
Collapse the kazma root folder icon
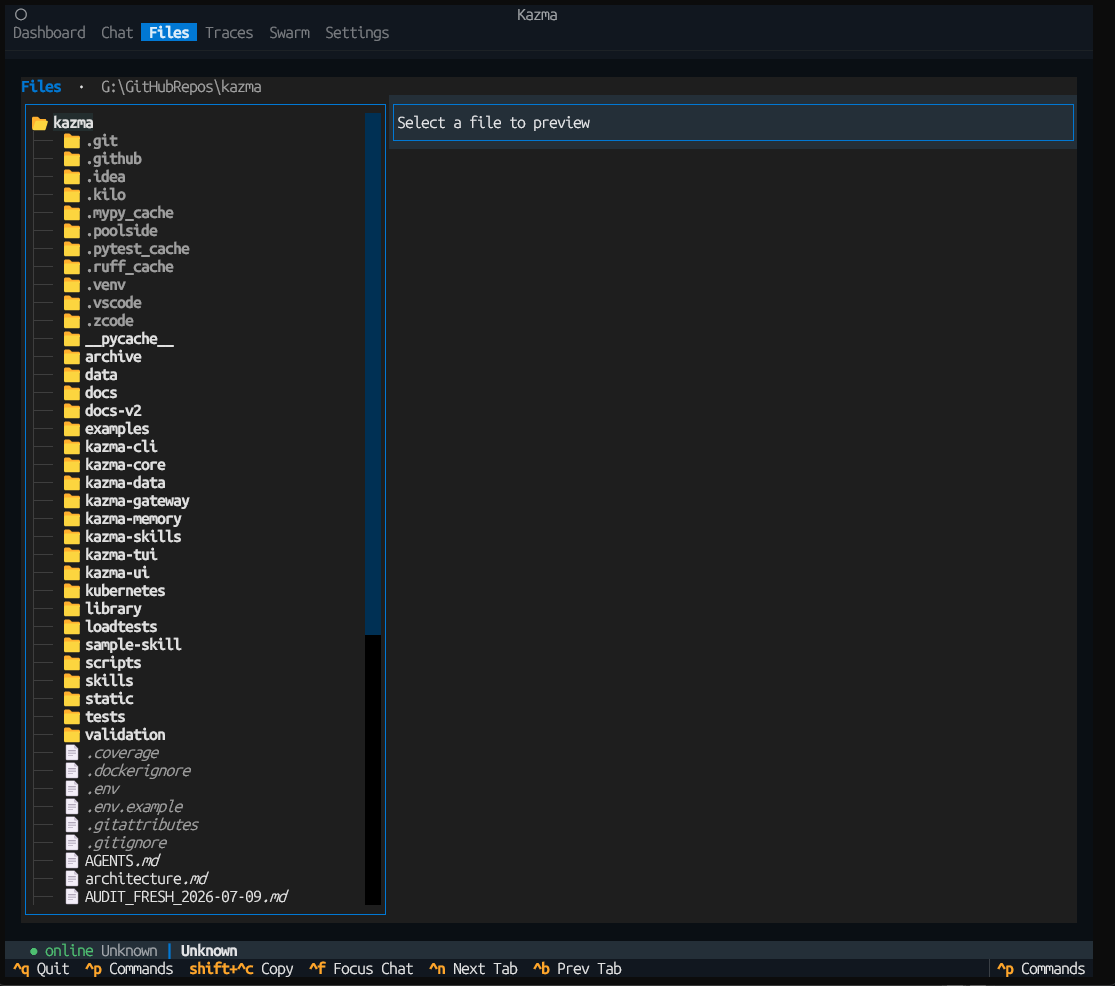pos(40,123)
